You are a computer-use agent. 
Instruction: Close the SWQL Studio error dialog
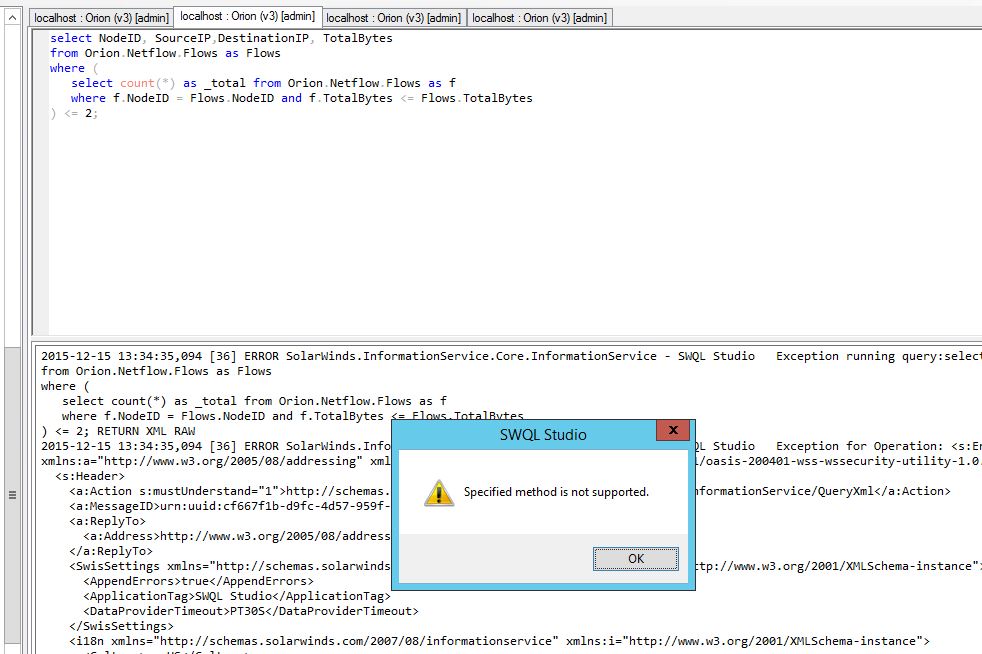[673, 430]
